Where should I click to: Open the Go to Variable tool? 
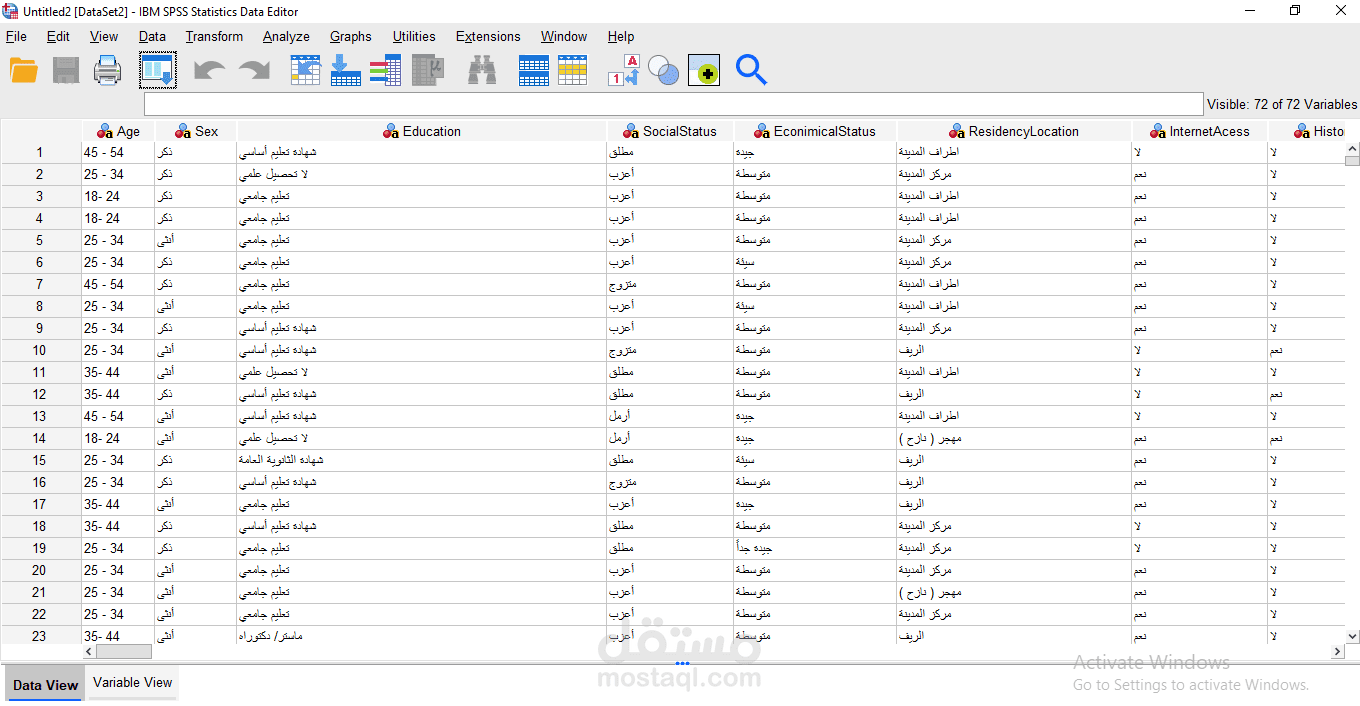345,70
